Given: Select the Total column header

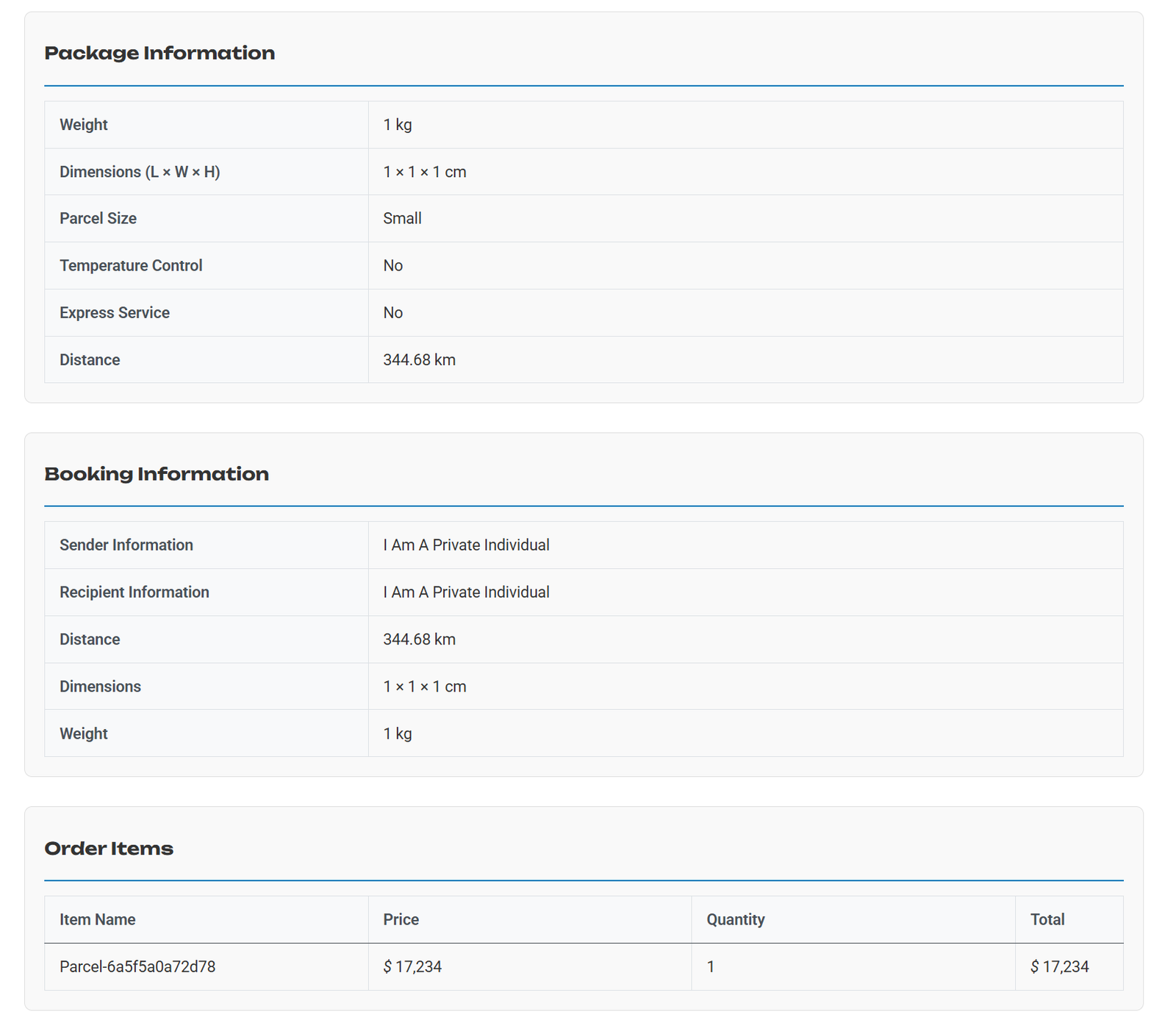Looking at the screenshot, I should [x=1047, y=919].
